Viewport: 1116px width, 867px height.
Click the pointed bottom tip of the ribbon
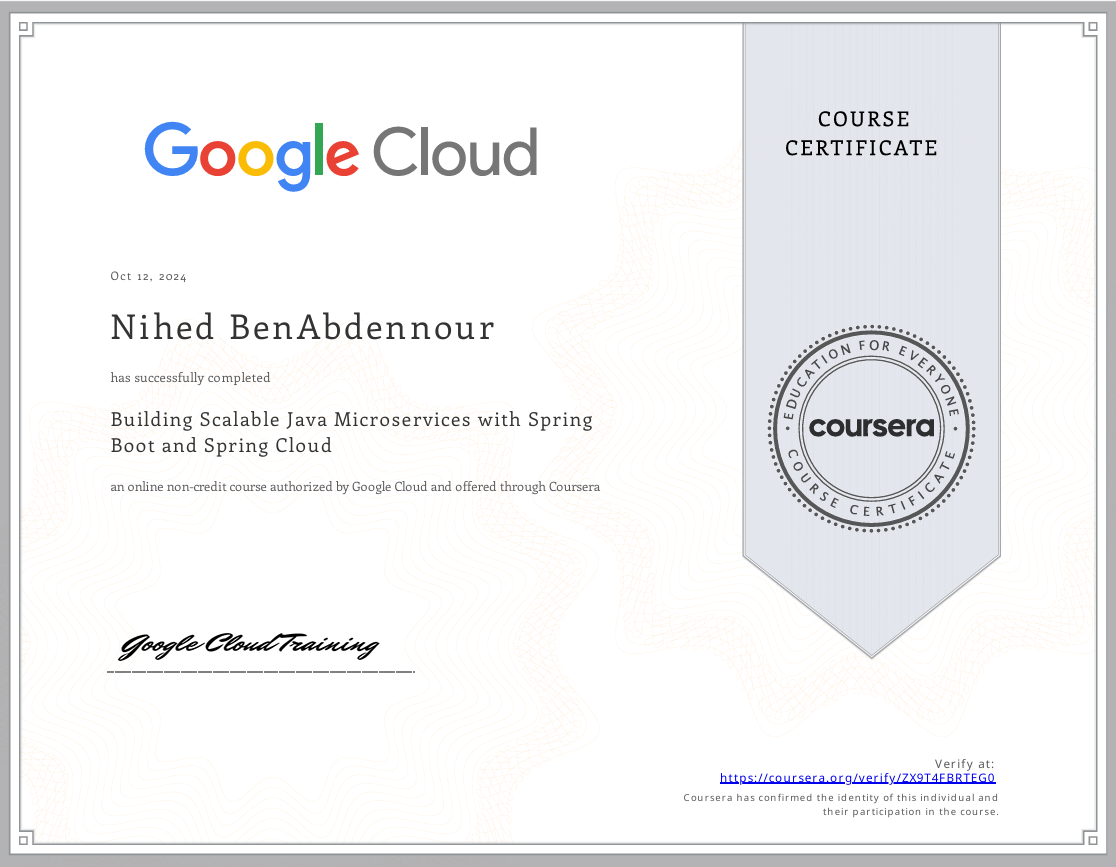point(871,652)
